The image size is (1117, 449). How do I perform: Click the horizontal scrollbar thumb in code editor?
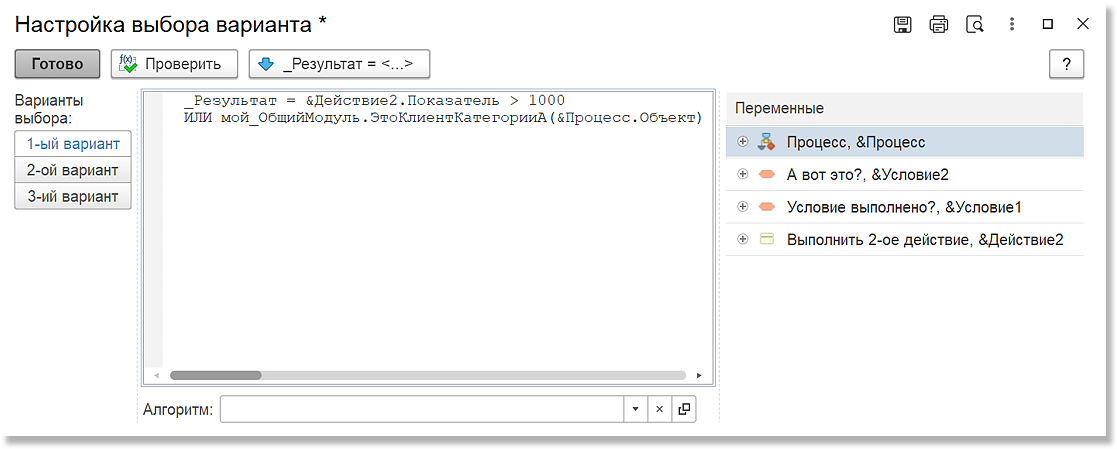click(x=216, y=375)
